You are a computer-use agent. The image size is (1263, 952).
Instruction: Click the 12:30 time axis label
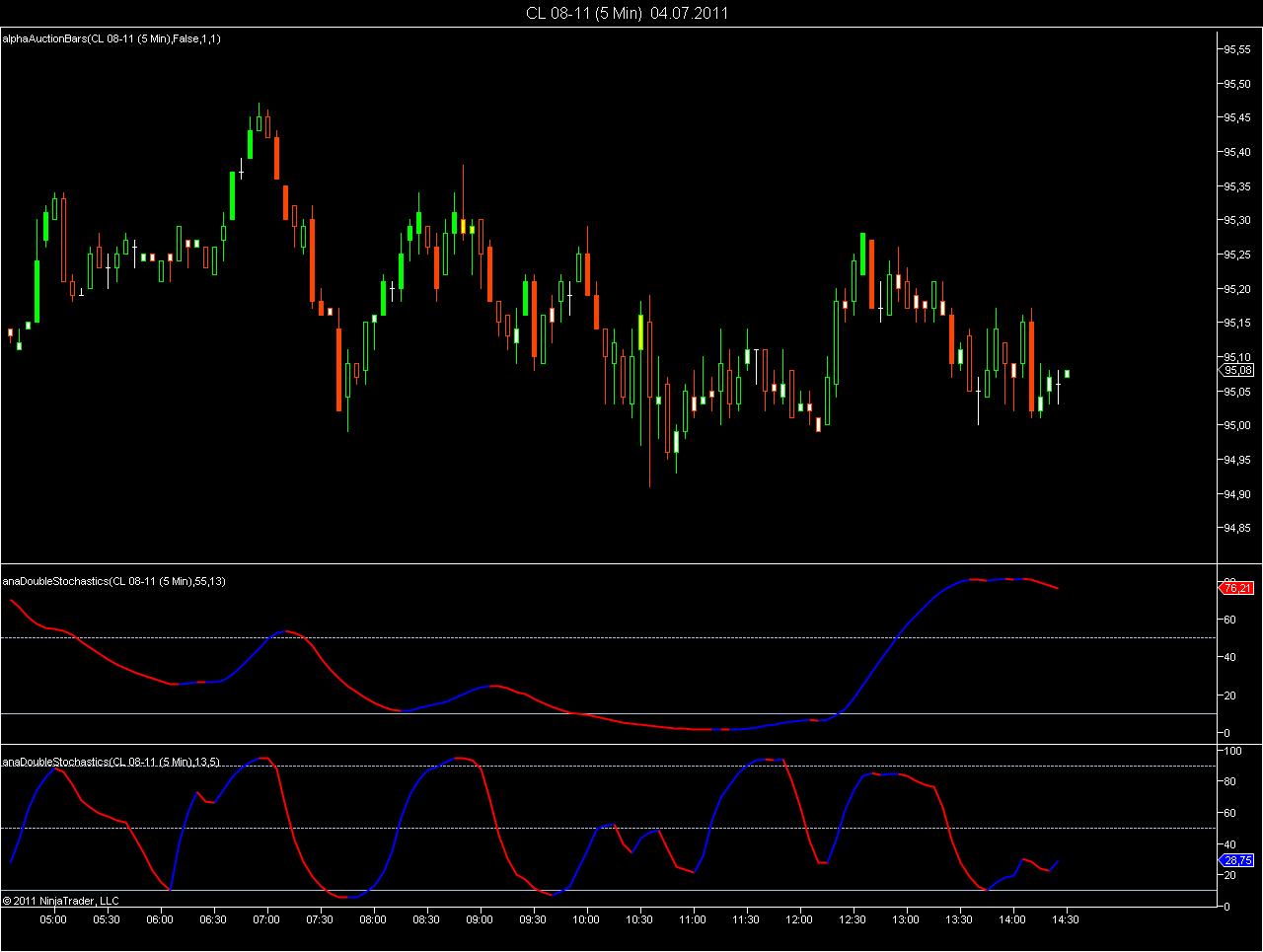click(x=853, y=919)
